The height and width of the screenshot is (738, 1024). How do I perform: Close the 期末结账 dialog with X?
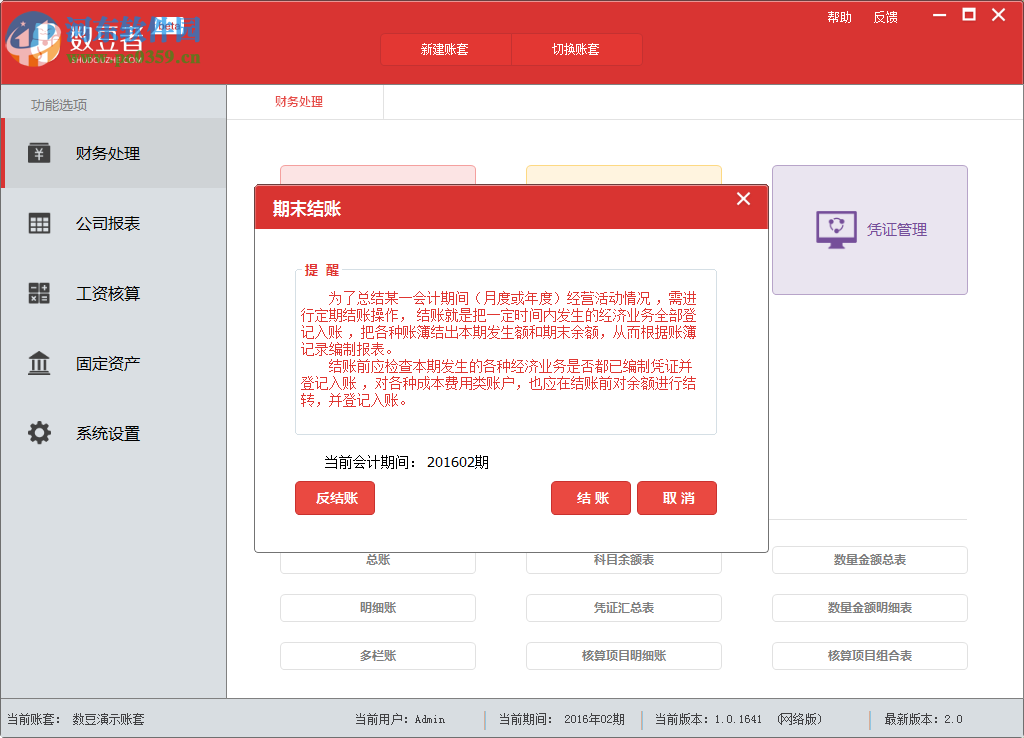click(743, 199)
